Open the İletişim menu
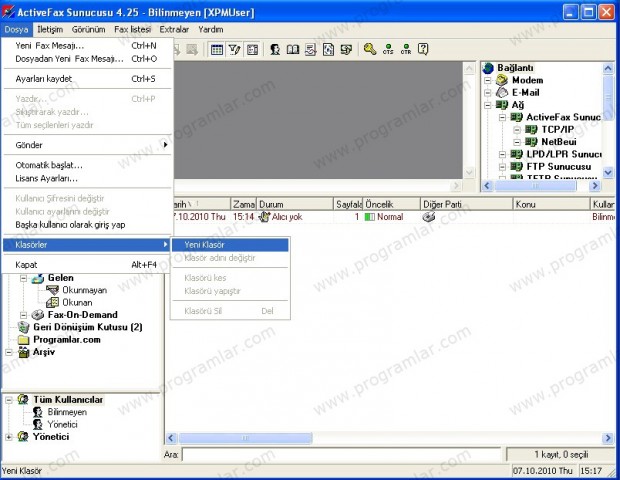Screen dimensions: 620x480 coord(50,29)
